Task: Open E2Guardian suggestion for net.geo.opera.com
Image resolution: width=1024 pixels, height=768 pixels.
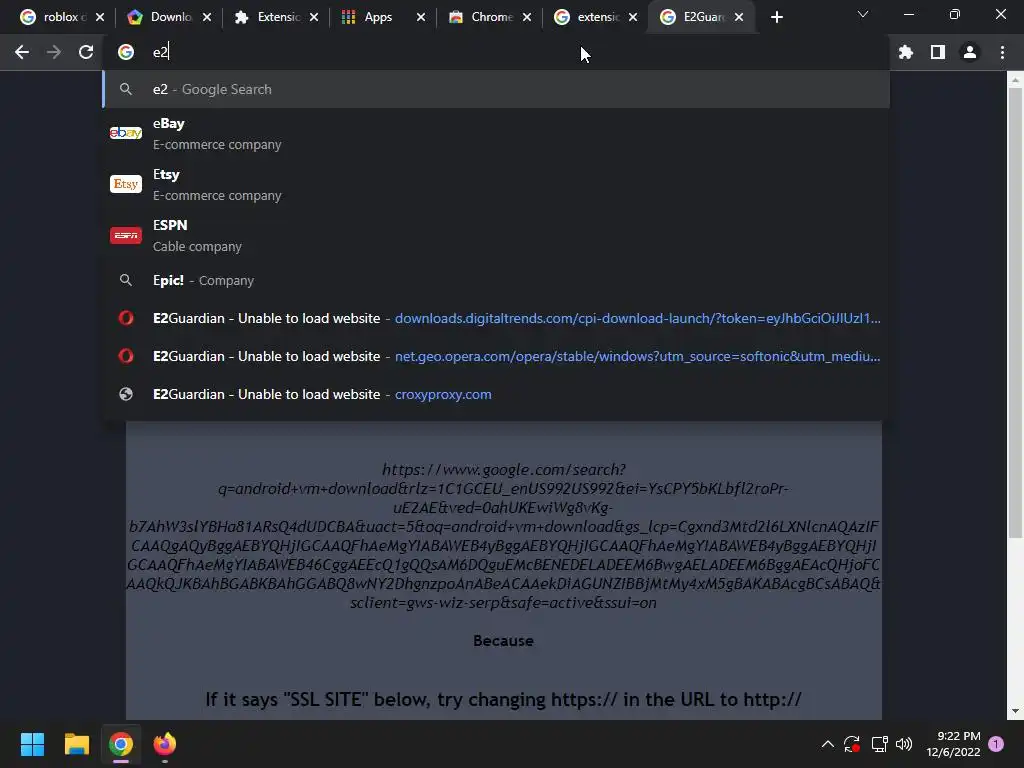Action: click(x=496, y=357)
